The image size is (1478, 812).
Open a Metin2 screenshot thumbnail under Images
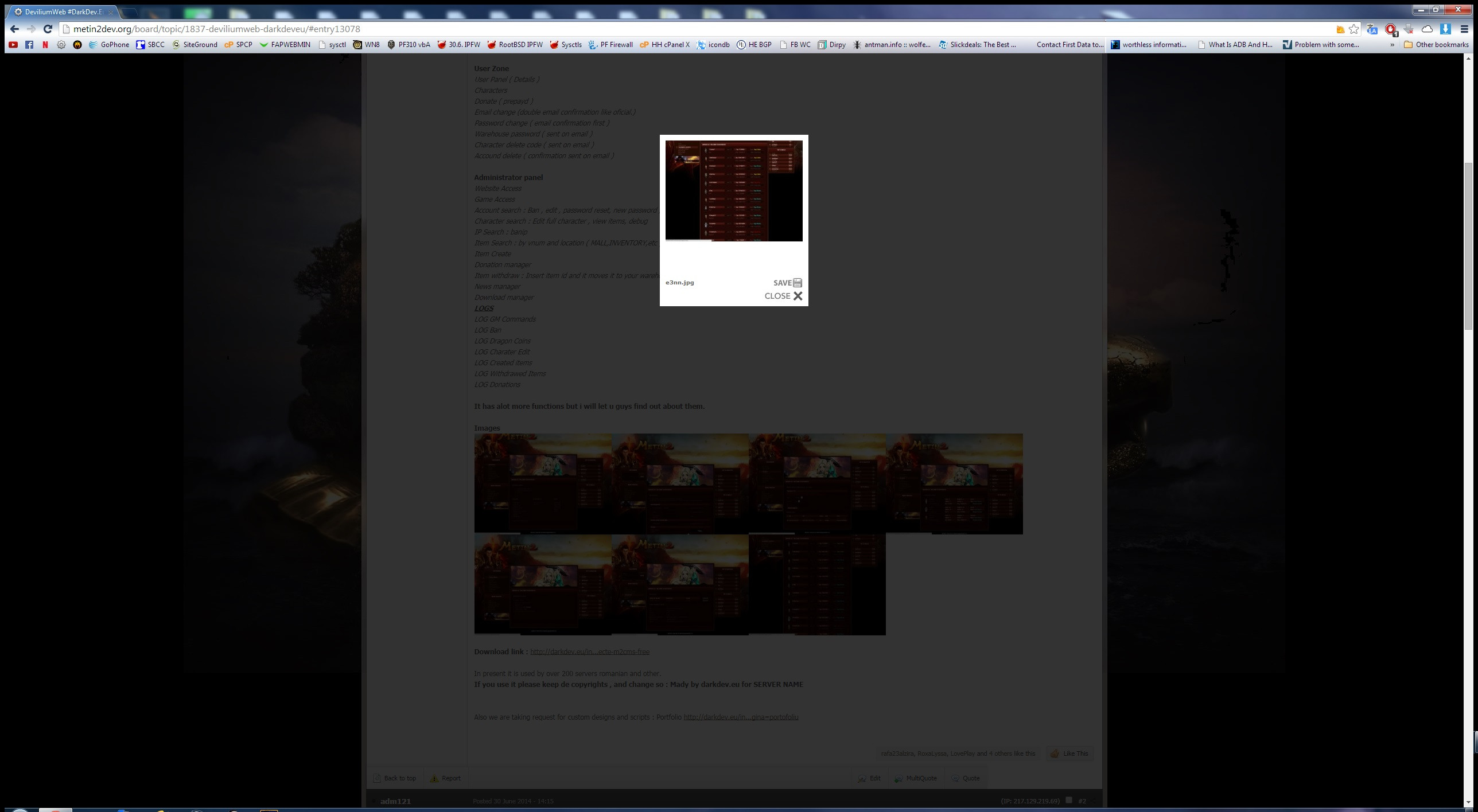pos(542,483)
